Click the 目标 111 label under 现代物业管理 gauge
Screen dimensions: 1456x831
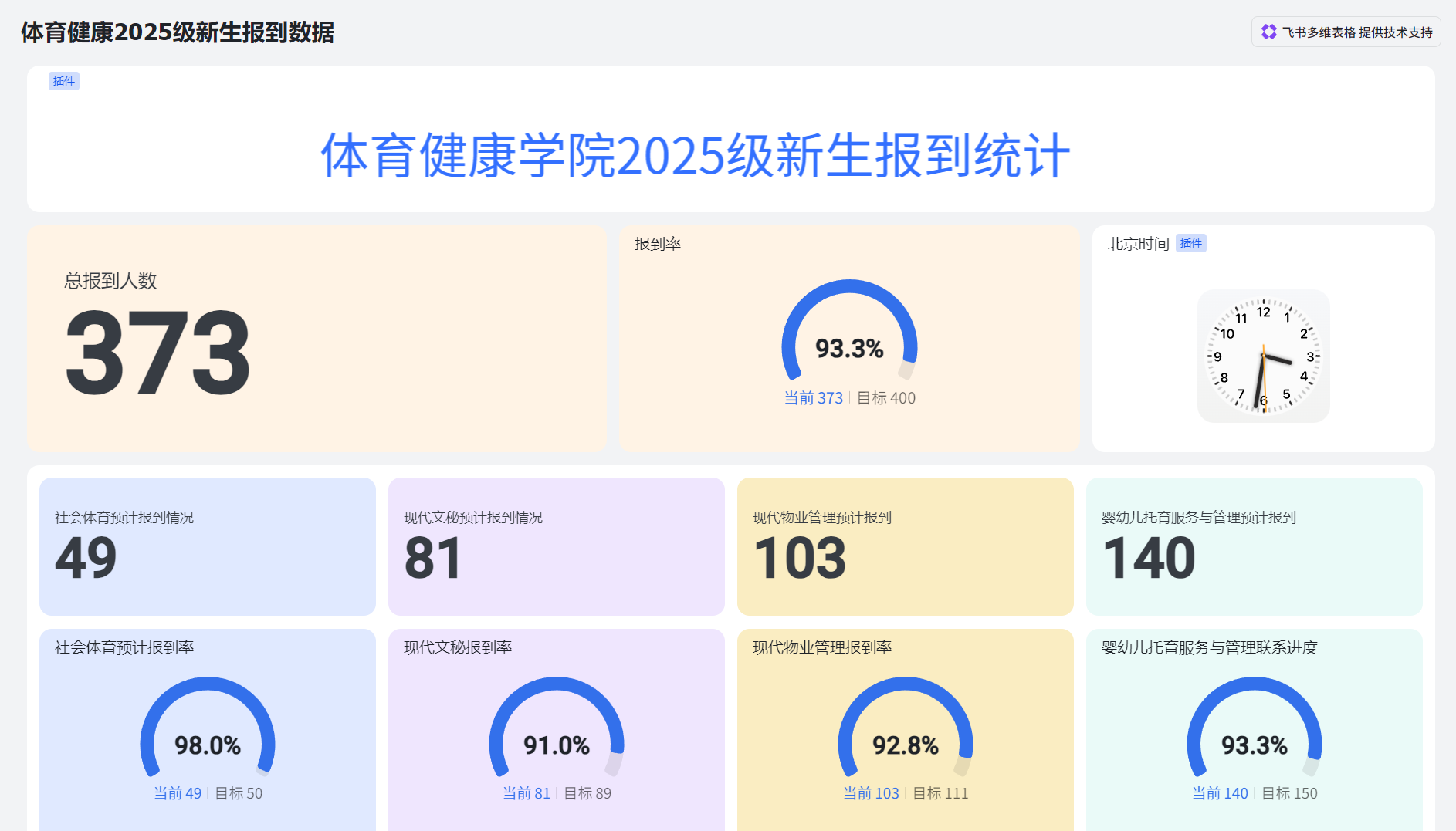[x=940, y=793]
